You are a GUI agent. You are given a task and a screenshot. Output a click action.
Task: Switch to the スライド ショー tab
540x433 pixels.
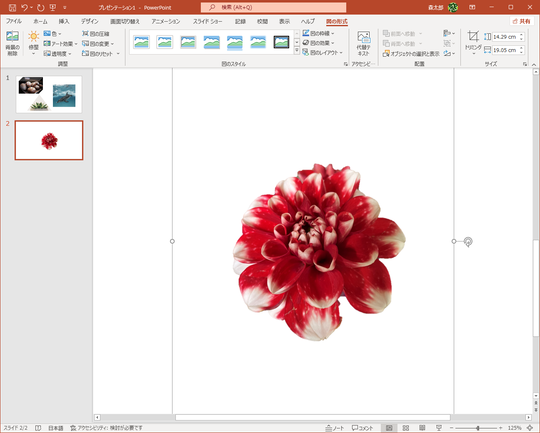[x=208, y=21]
